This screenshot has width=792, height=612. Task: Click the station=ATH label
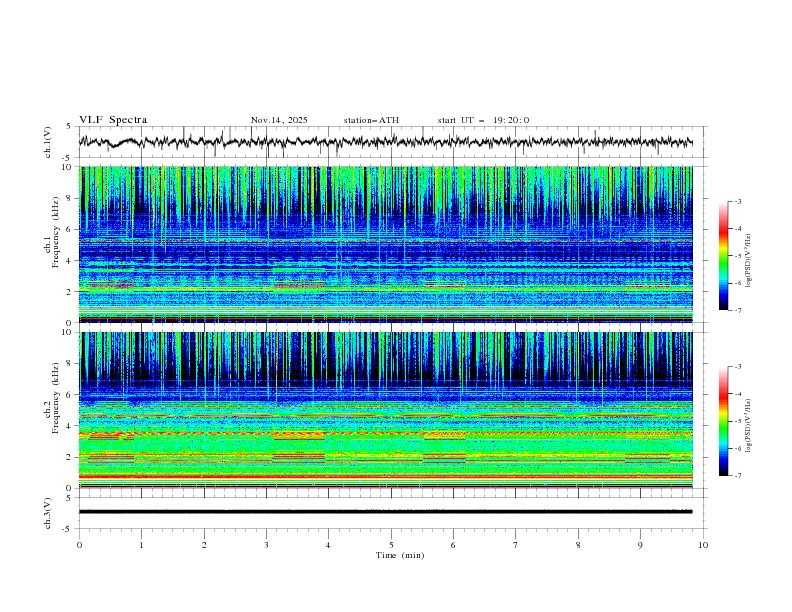[x=371, y=120]
